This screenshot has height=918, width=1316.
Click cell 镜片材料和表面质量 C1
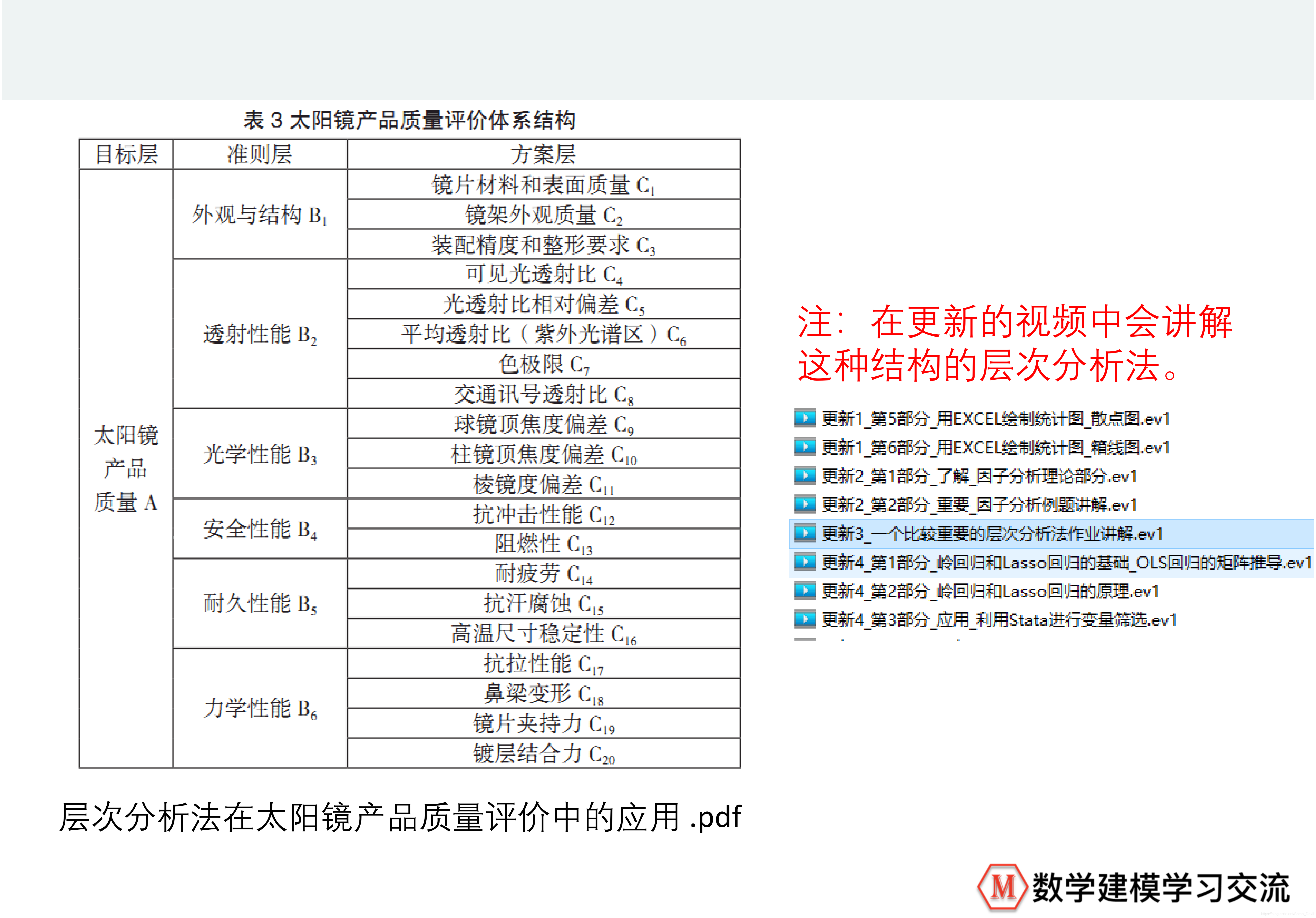click(543, 184)
